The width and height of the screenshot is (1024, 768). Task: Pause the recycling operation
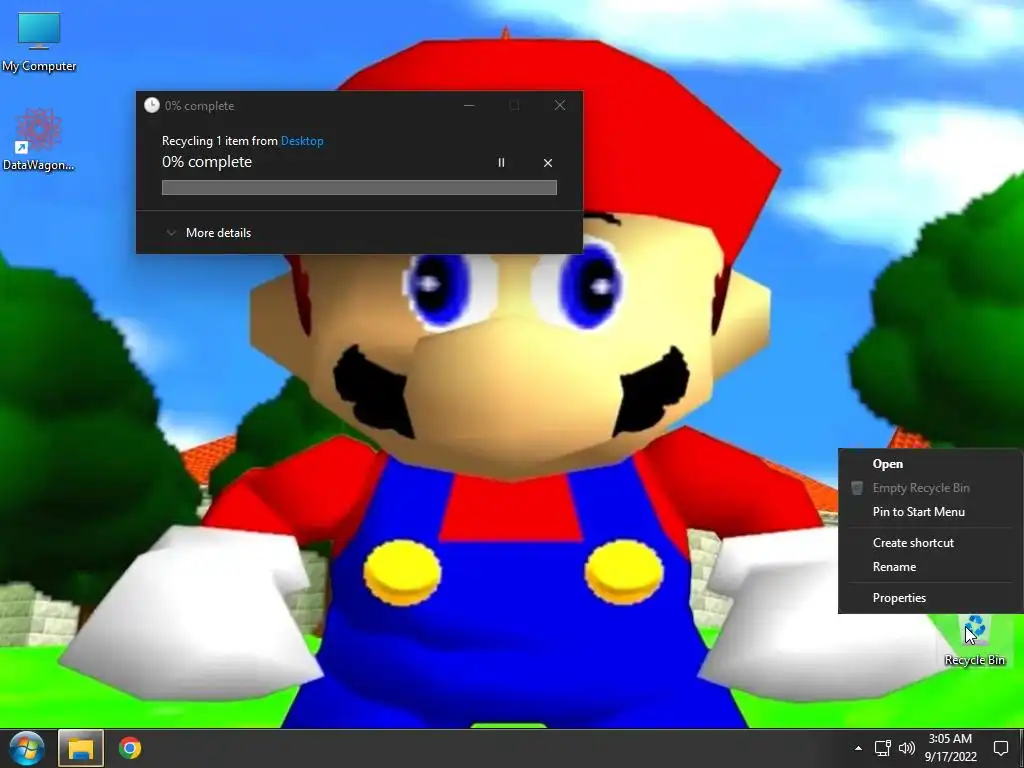(502, 163)
